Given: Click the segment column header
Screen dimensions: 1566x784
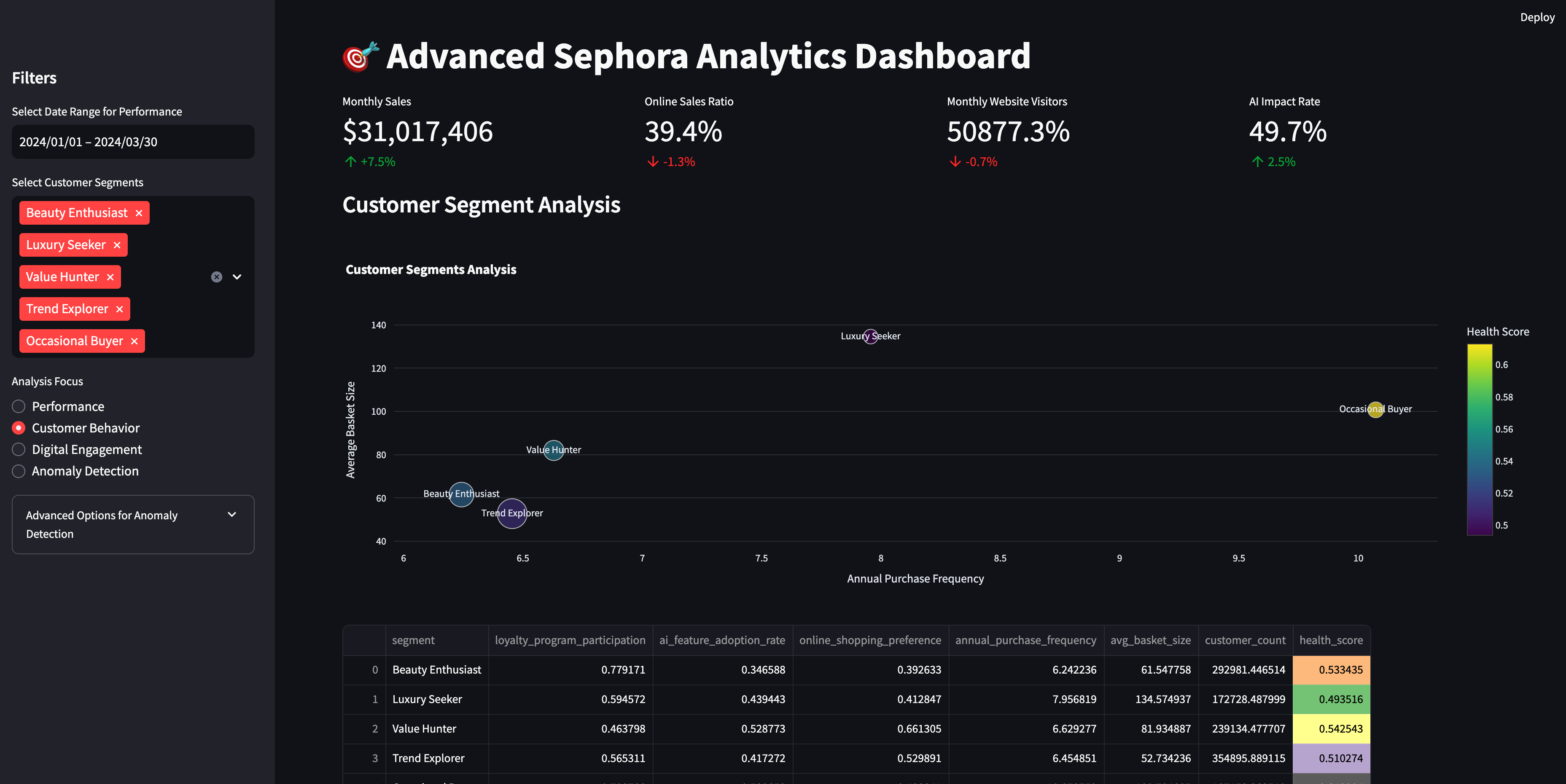Looking at the screenshot, I should pos(437,641).
